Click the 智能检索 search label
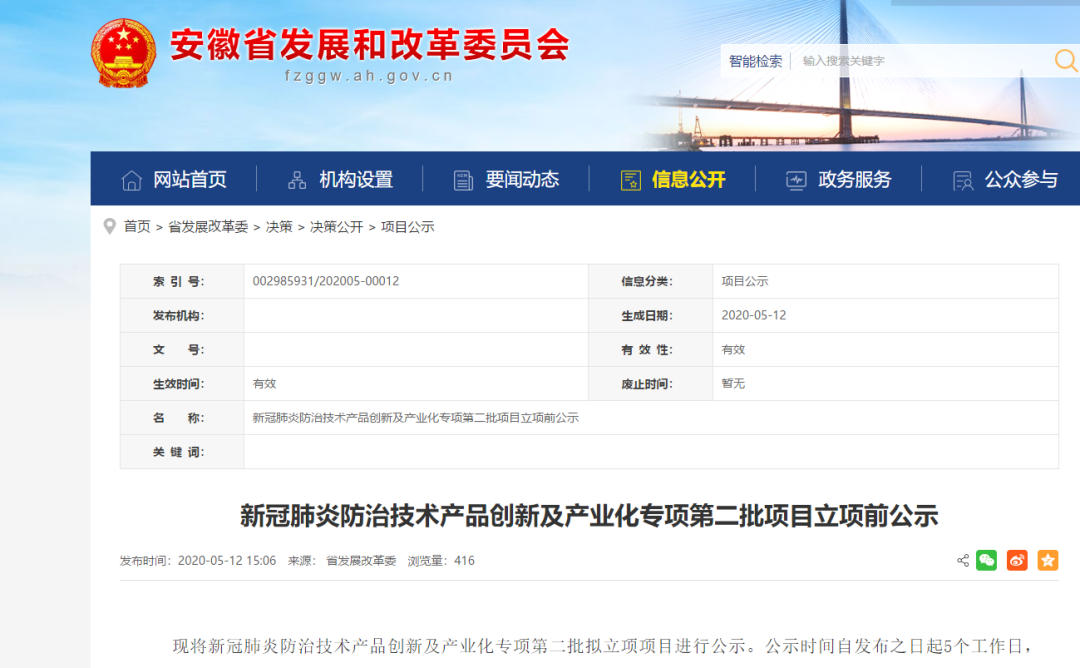Image resolution: width=1080 pixels, height=668 pixels. point(755,61)
